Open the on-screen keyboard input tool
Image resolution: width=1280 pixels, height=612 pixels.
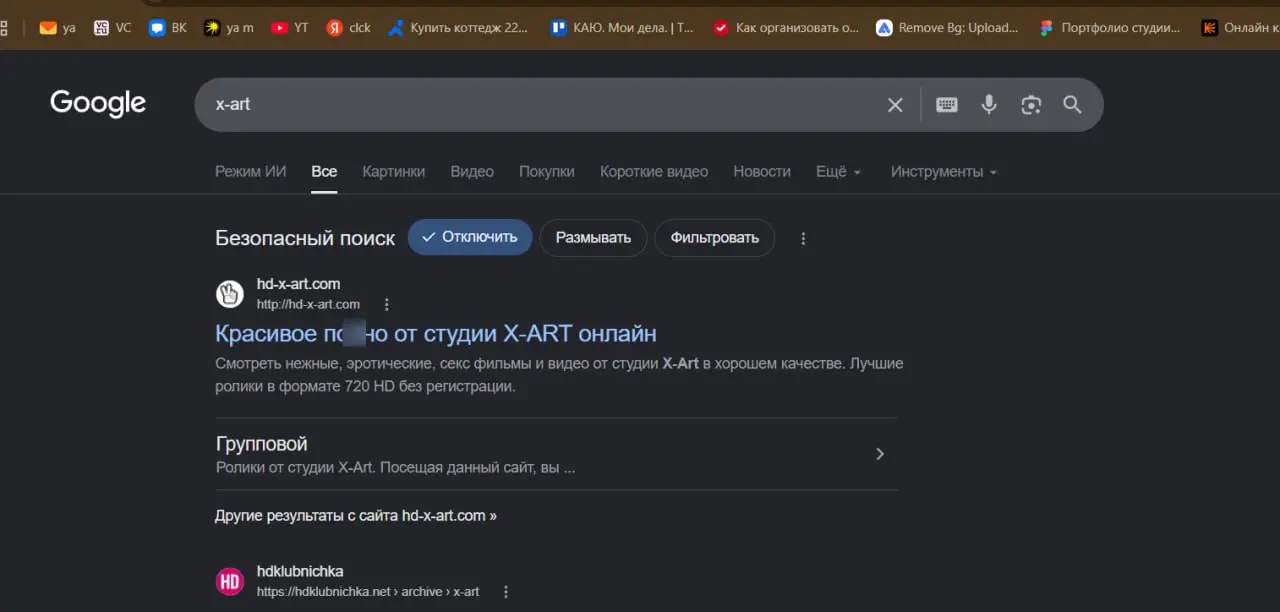tap(946, 105)
